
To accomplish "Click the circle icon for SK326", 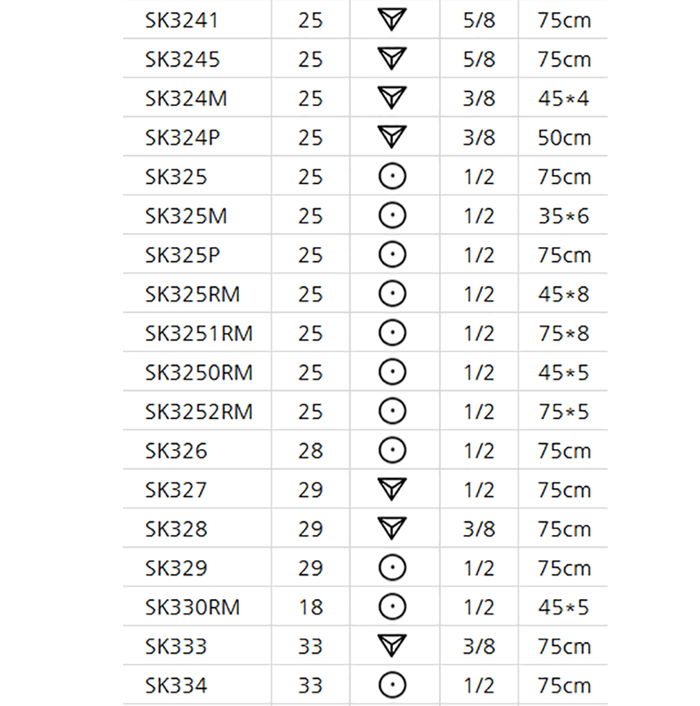I will pyautogui.click(x=393, y=451).
